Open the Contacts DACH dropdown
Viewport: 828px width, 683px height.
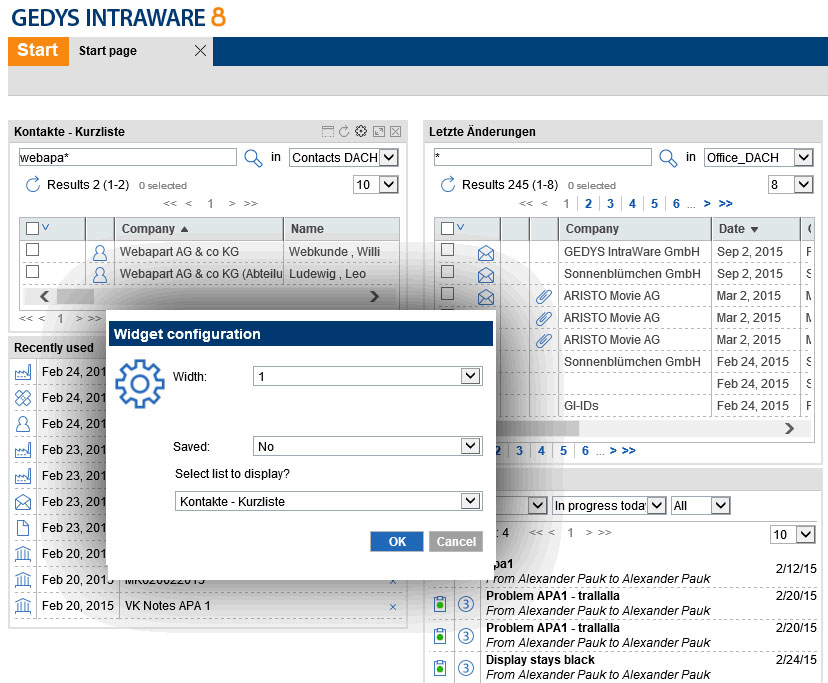click(x=344, y=157)
